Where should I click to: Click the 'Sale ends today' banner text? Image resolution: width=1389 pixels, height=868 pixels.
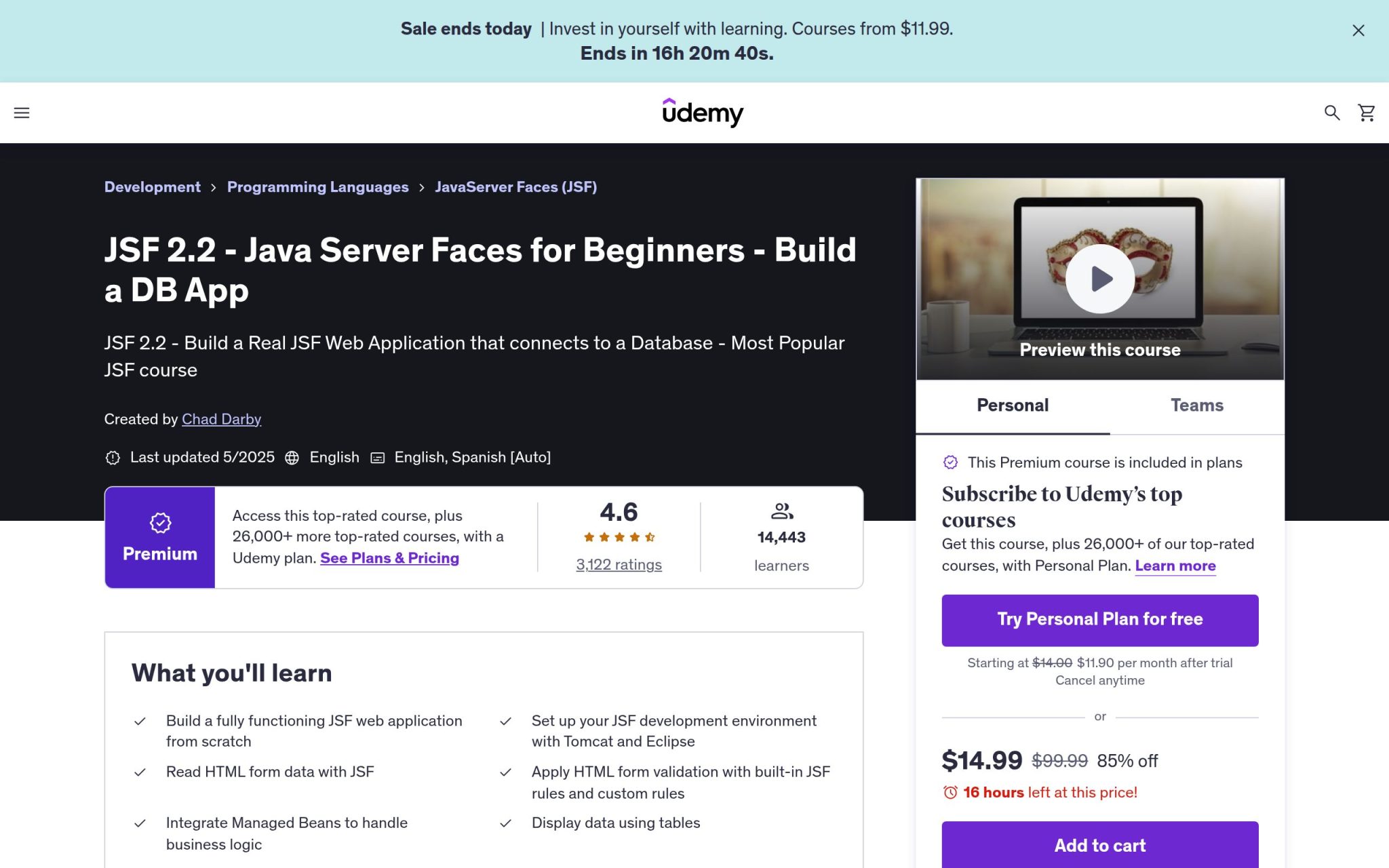coord(466,28)
